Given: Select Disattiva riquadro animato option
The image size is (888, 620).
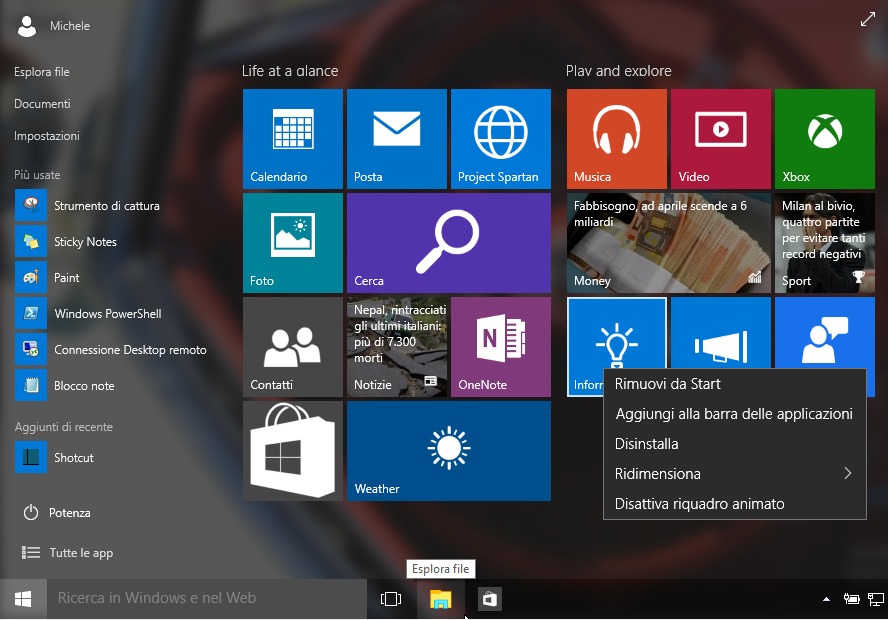Looking at the screenshot, I should tap(700, 504).
